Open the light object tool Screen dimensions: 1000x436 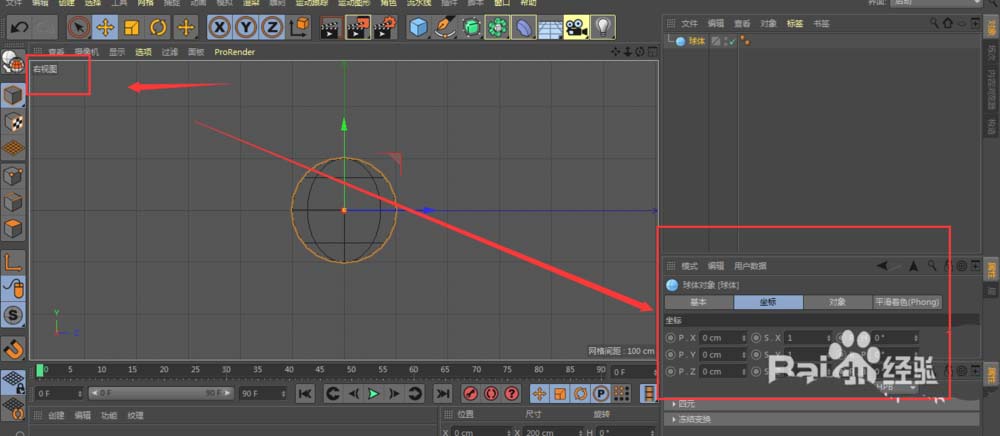point(602,27)
